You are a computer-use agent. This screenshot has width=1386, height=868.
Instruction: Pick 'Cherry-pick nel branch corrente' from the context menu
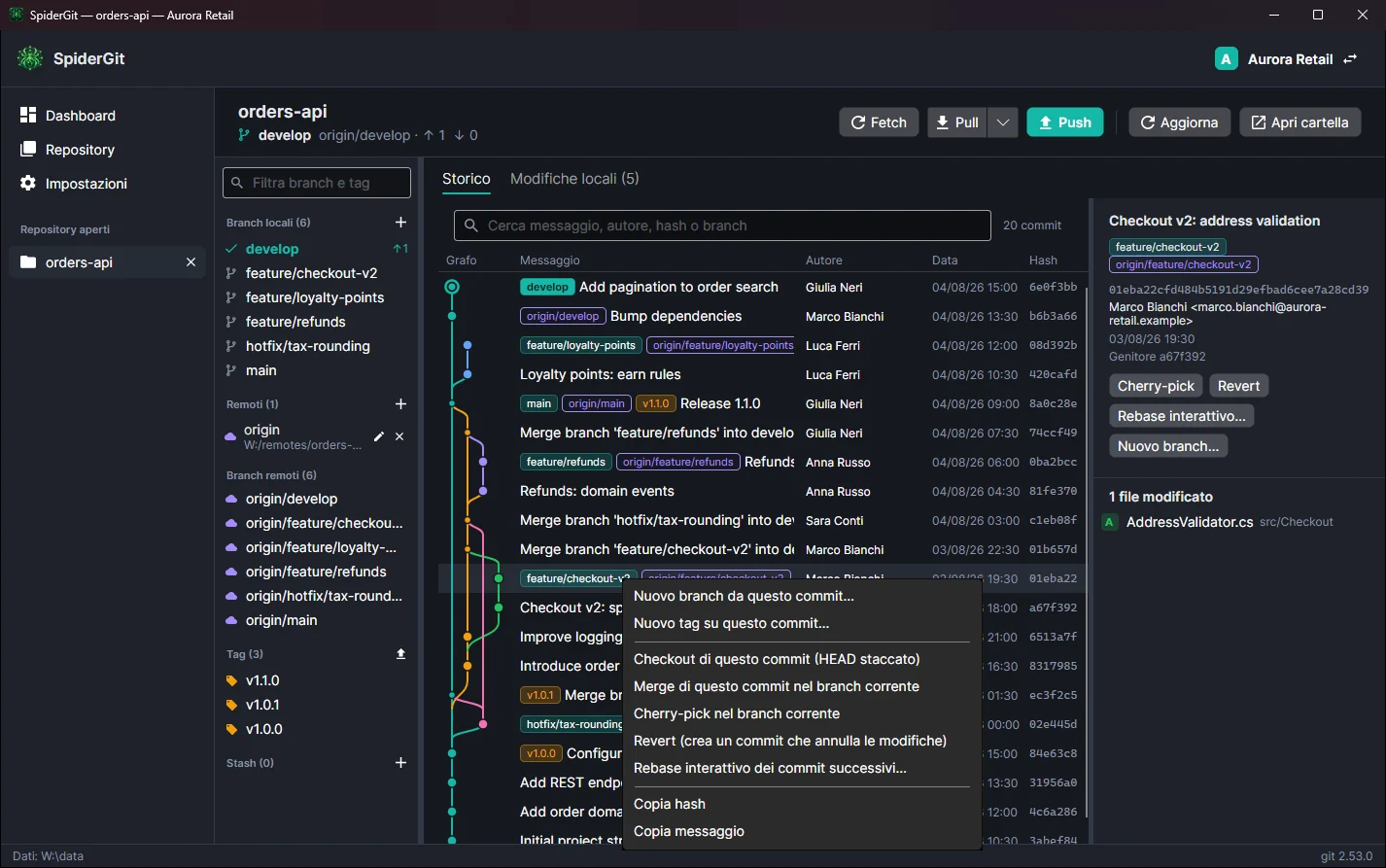pos(801,713)
